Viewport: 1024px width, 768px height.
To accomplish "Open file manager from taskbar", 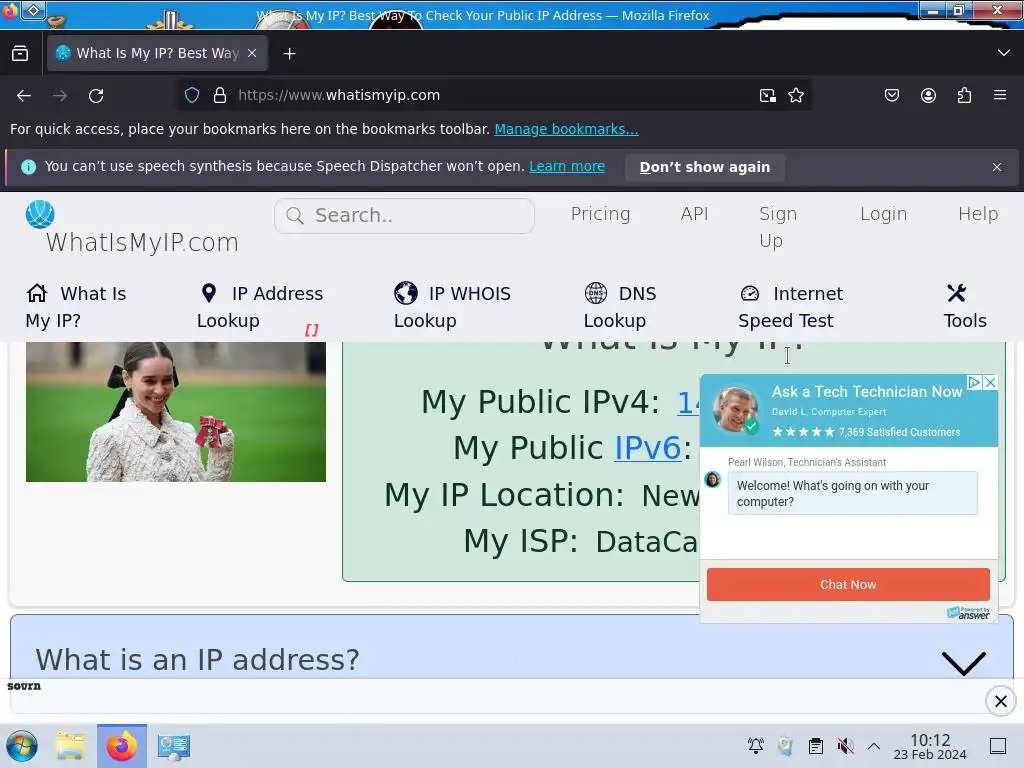I will (69, 746).
